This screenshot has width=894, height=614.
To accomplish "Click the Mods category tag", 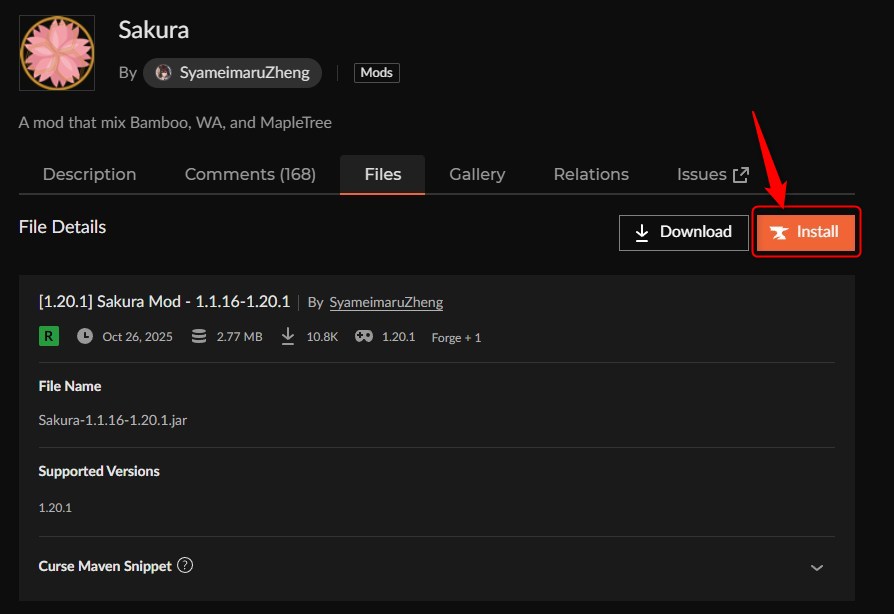I will (x=376, y=73).
